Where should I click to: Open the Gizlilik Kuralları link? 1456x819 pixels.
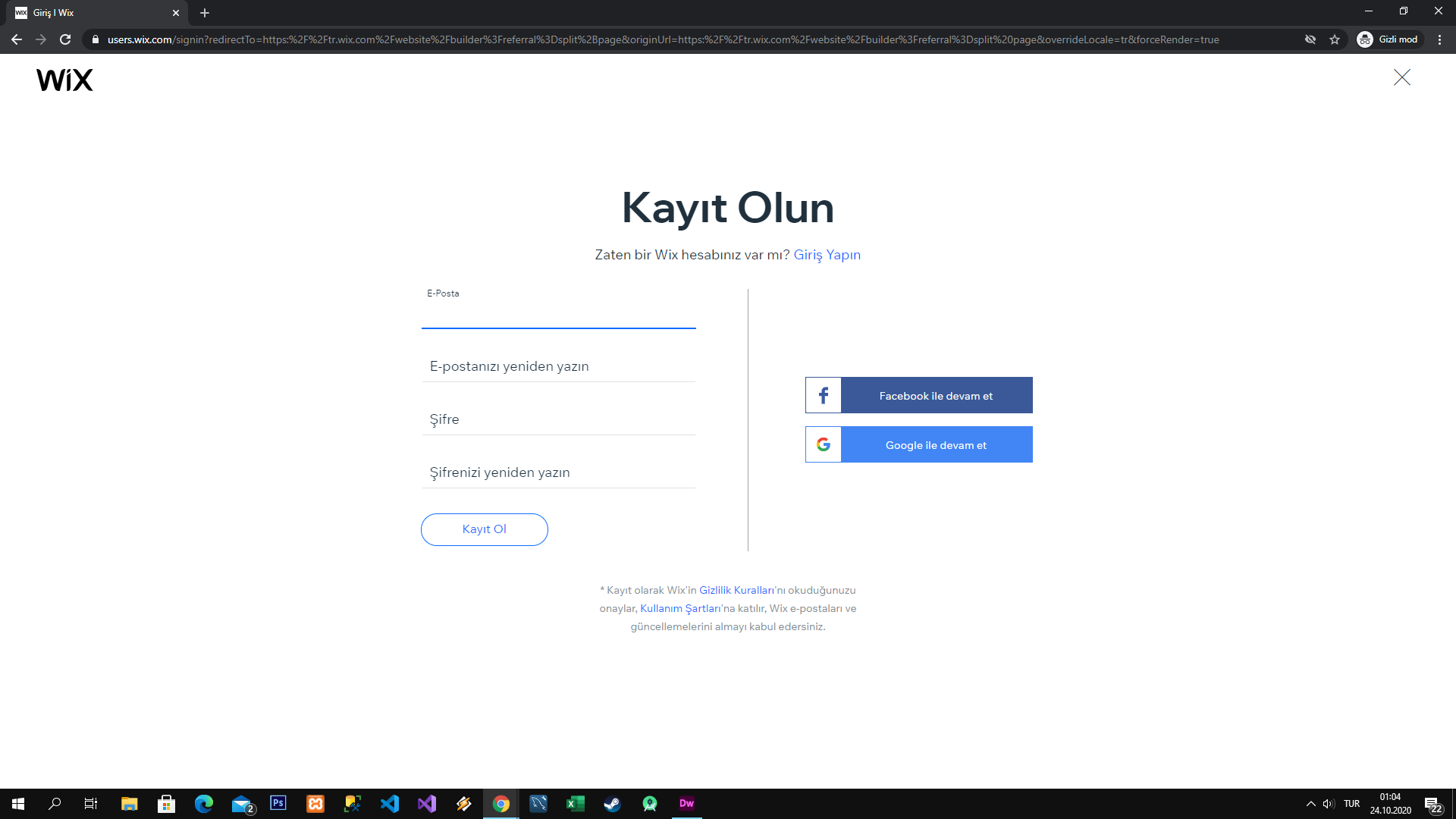736,590
